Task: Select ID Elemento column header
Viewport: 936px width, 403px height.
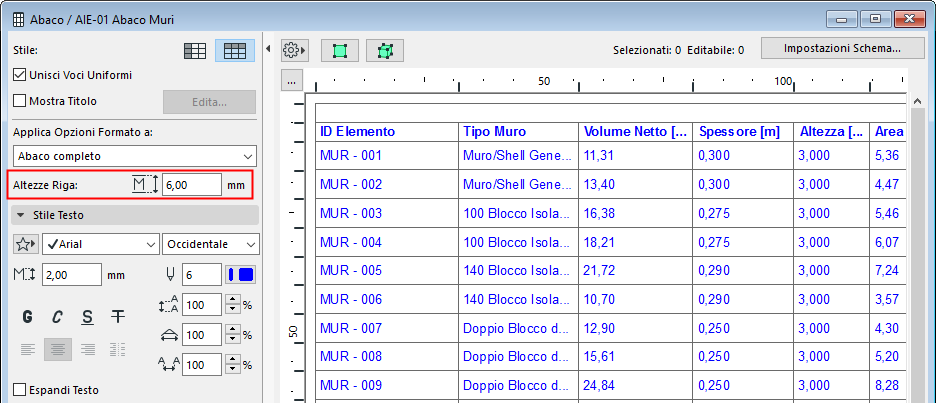Action: click(x=387, y=132)
